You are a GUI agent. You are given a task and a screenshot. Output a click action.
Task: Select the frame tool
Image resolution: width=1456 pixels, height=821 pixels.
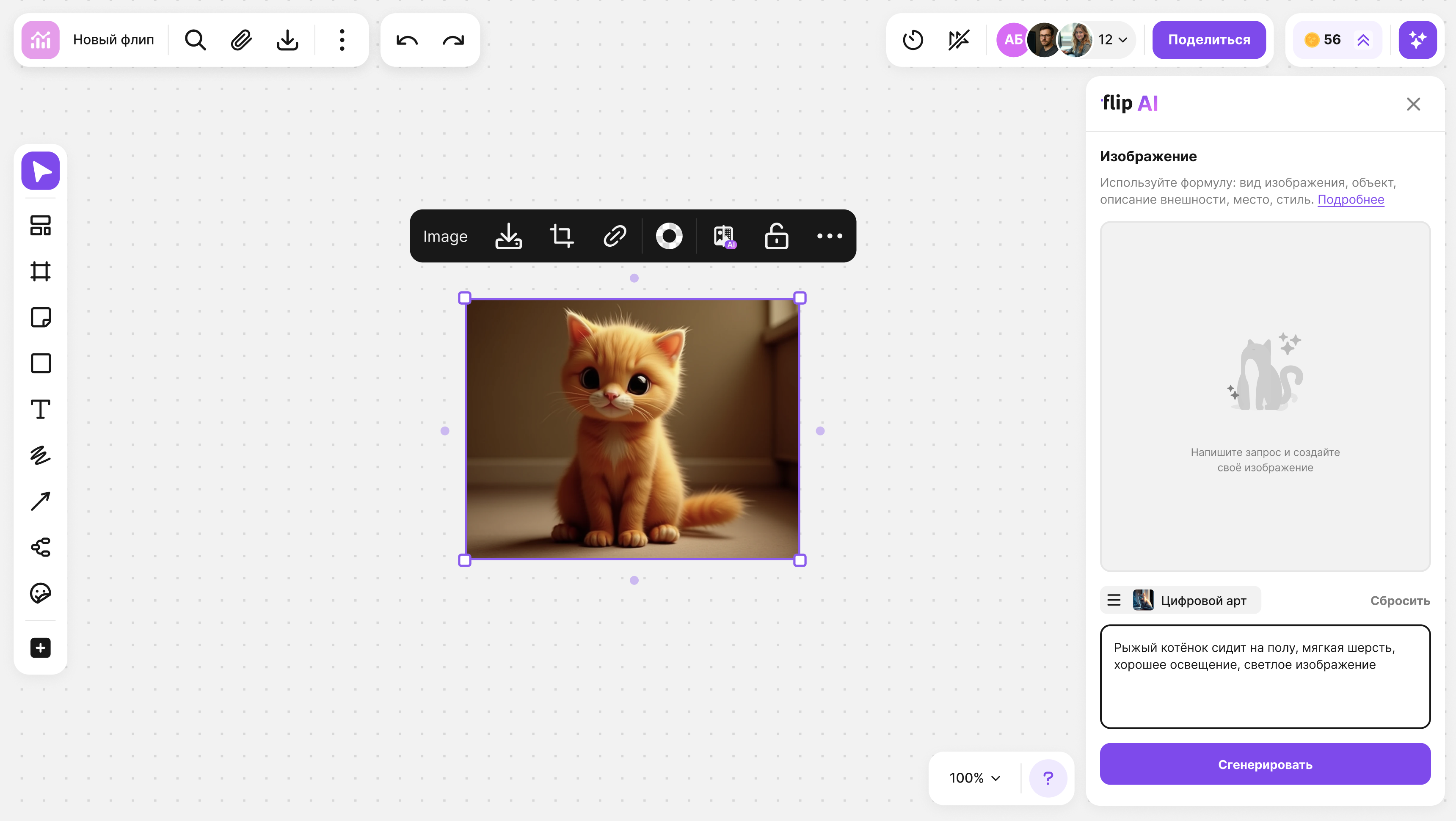[41, 271]
